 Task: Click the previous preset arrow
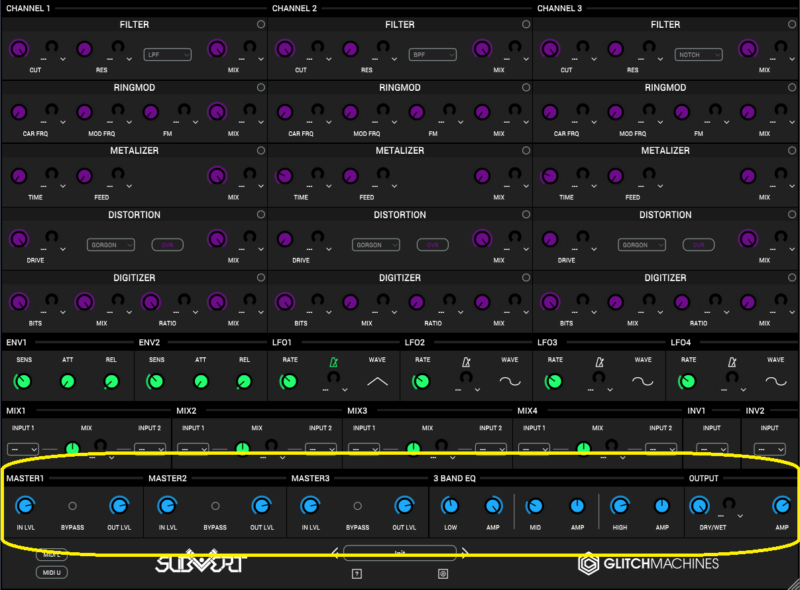click(x=336, y=552)
